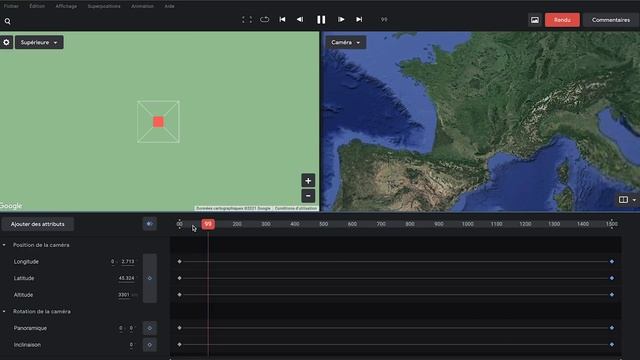Collapse Rotation de la caméra group

(4, 311)
